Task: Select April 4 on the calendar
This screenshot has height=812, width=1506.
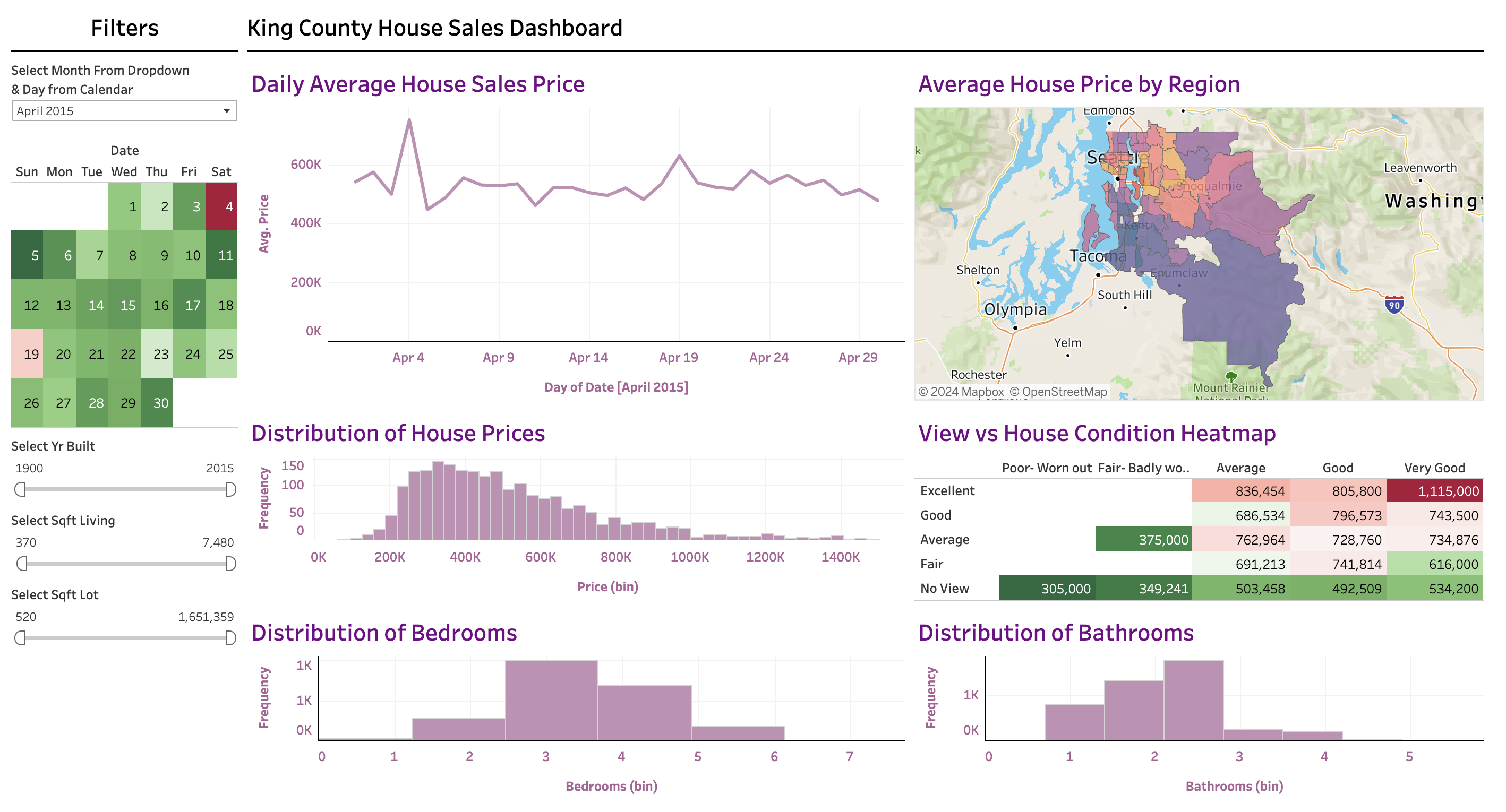Action: pos(221,206)
